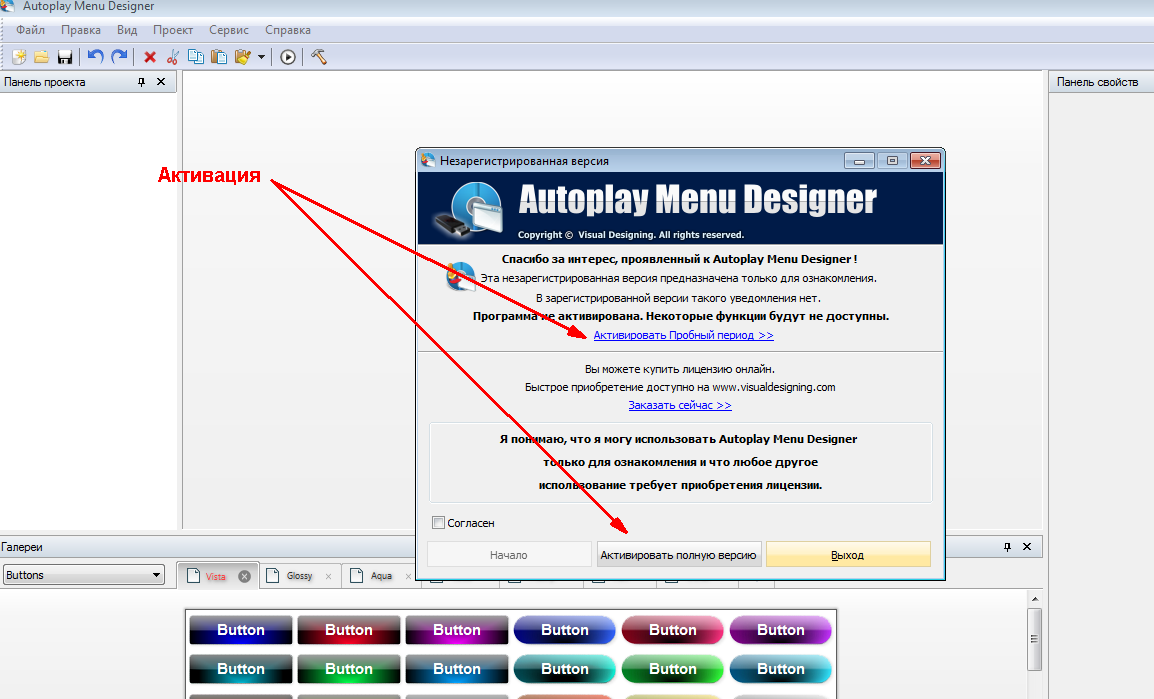The image size is (1154, 699).
Task: Enable the Согласен agreement checkbox
Action: coord(437,522)
